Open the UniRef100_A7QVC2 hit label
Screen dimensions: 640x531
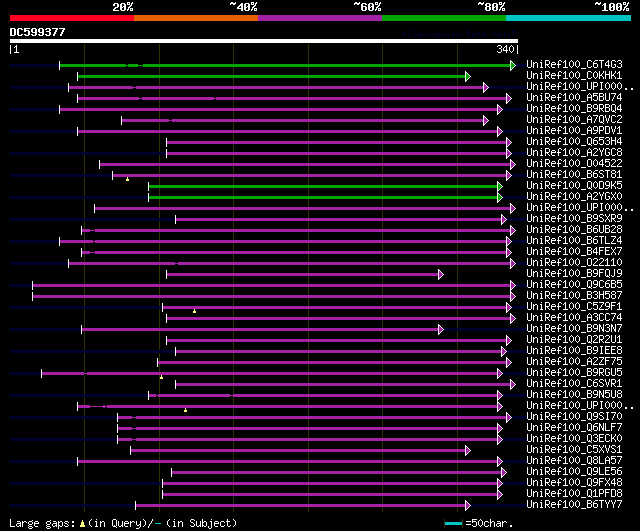click(x=574, y=120)
